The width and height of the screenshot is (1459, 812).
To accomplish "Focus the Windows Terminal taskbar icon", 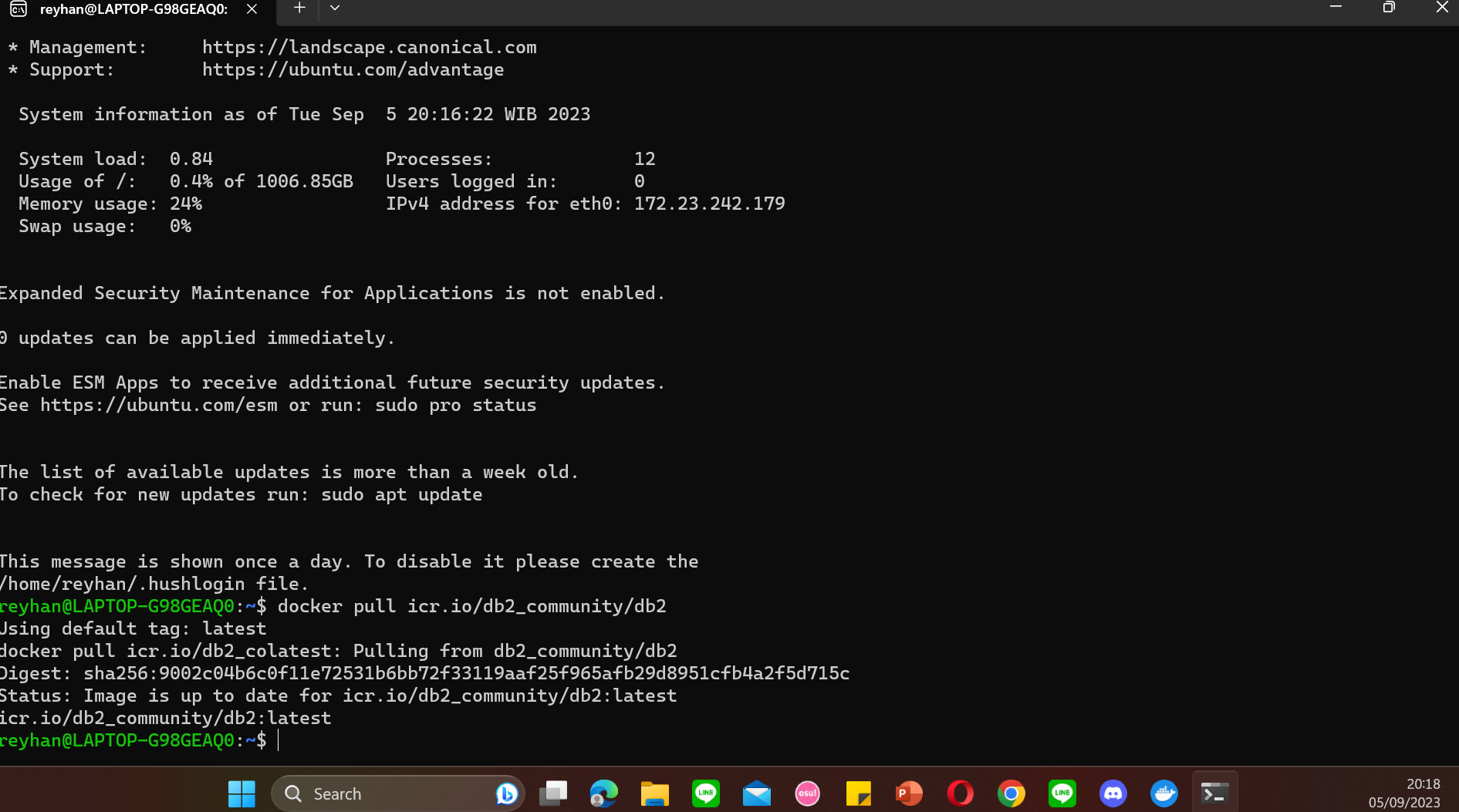I will [1215, 793].
